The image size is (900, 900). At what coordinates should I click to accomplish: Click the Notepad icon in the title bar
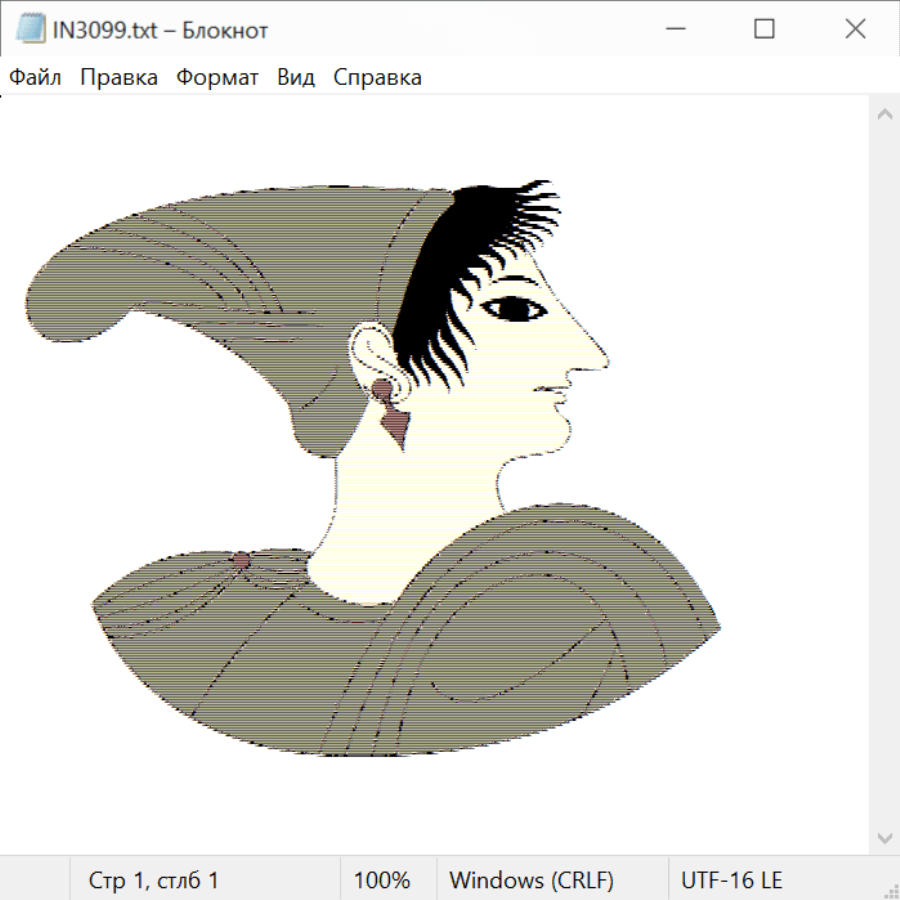pos(29,30)
